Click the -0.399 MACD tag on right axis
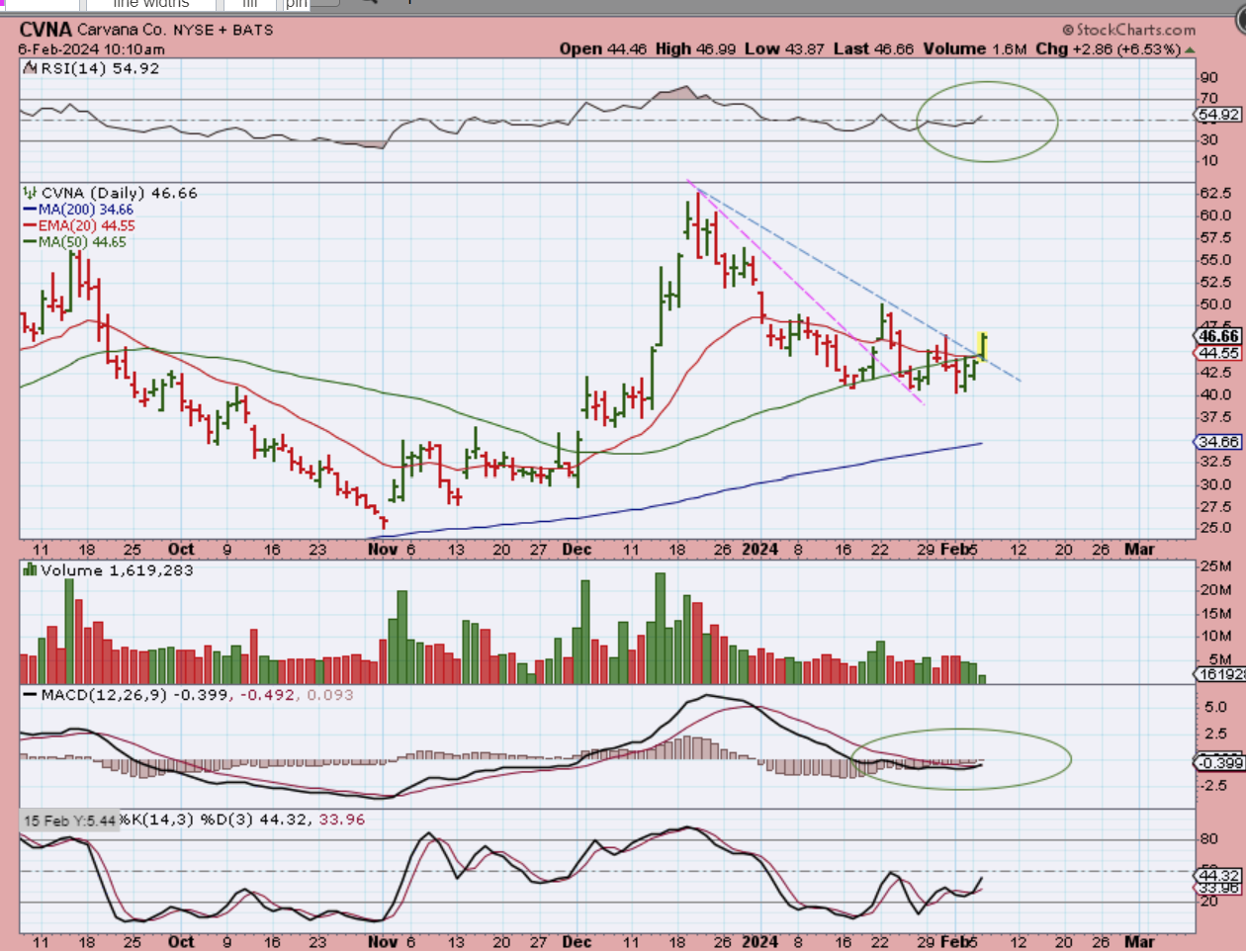This screenshot has width=1246, height=952. tap(1220, 762)
